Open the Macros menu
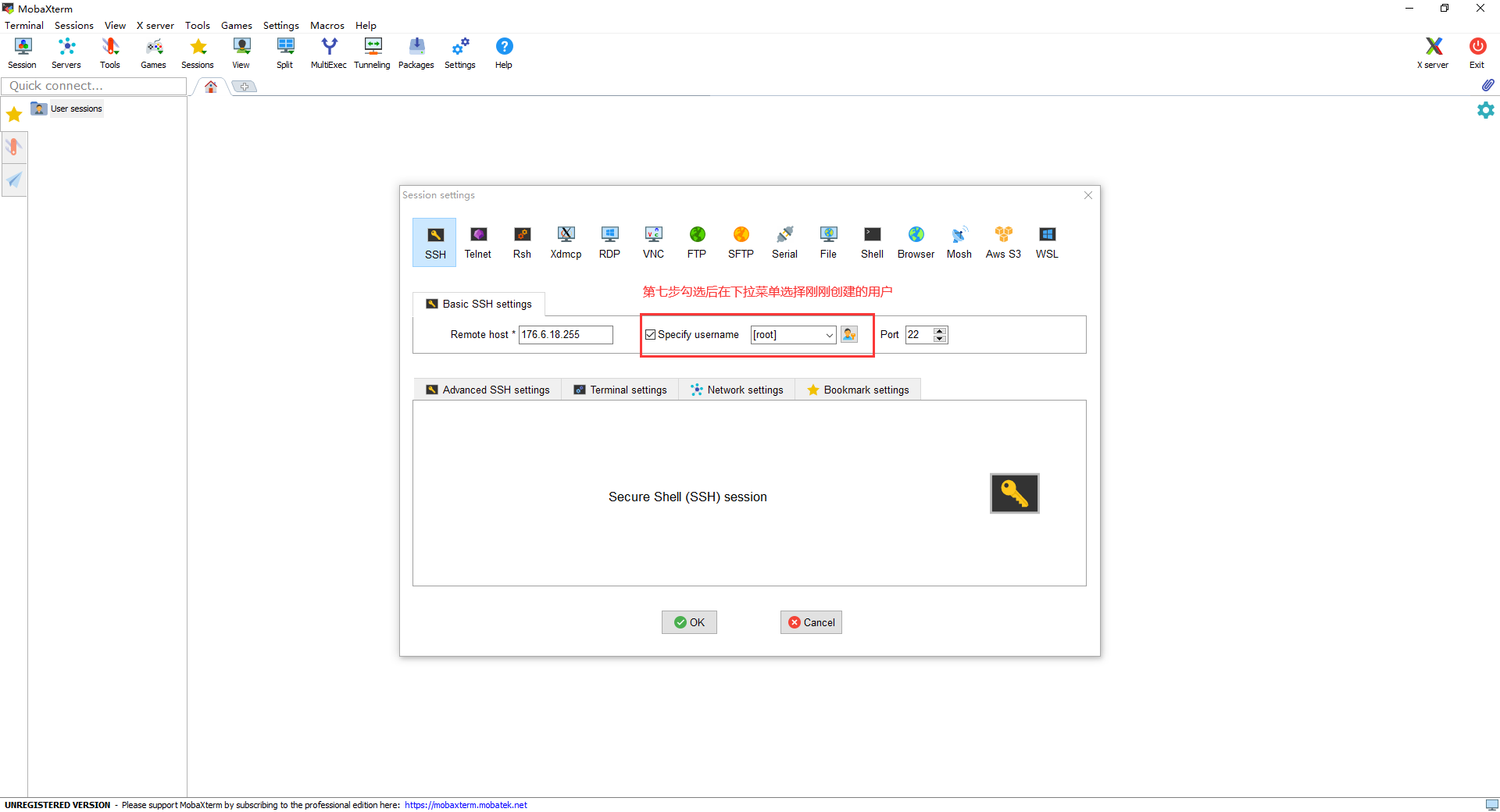Screen dimensions: 1500x812 click(327, 25)
